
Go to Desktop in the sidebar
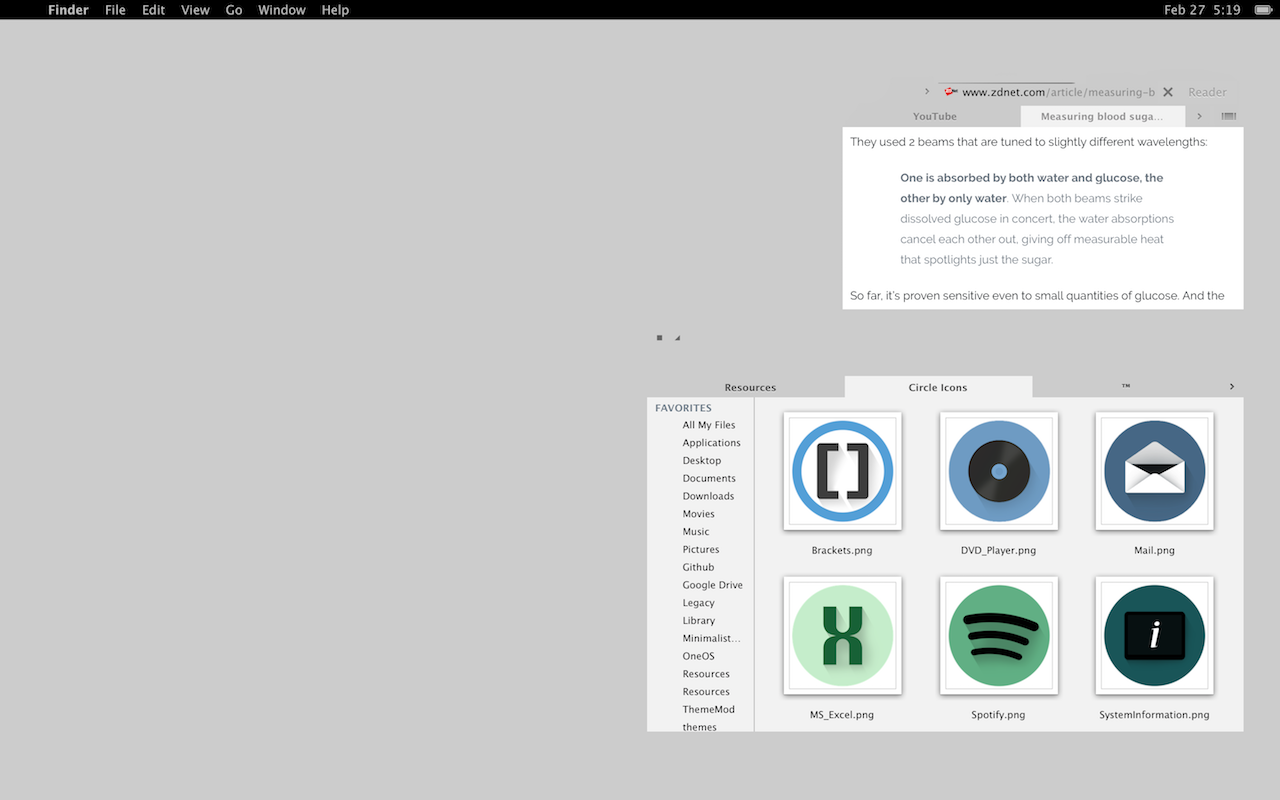702,461
